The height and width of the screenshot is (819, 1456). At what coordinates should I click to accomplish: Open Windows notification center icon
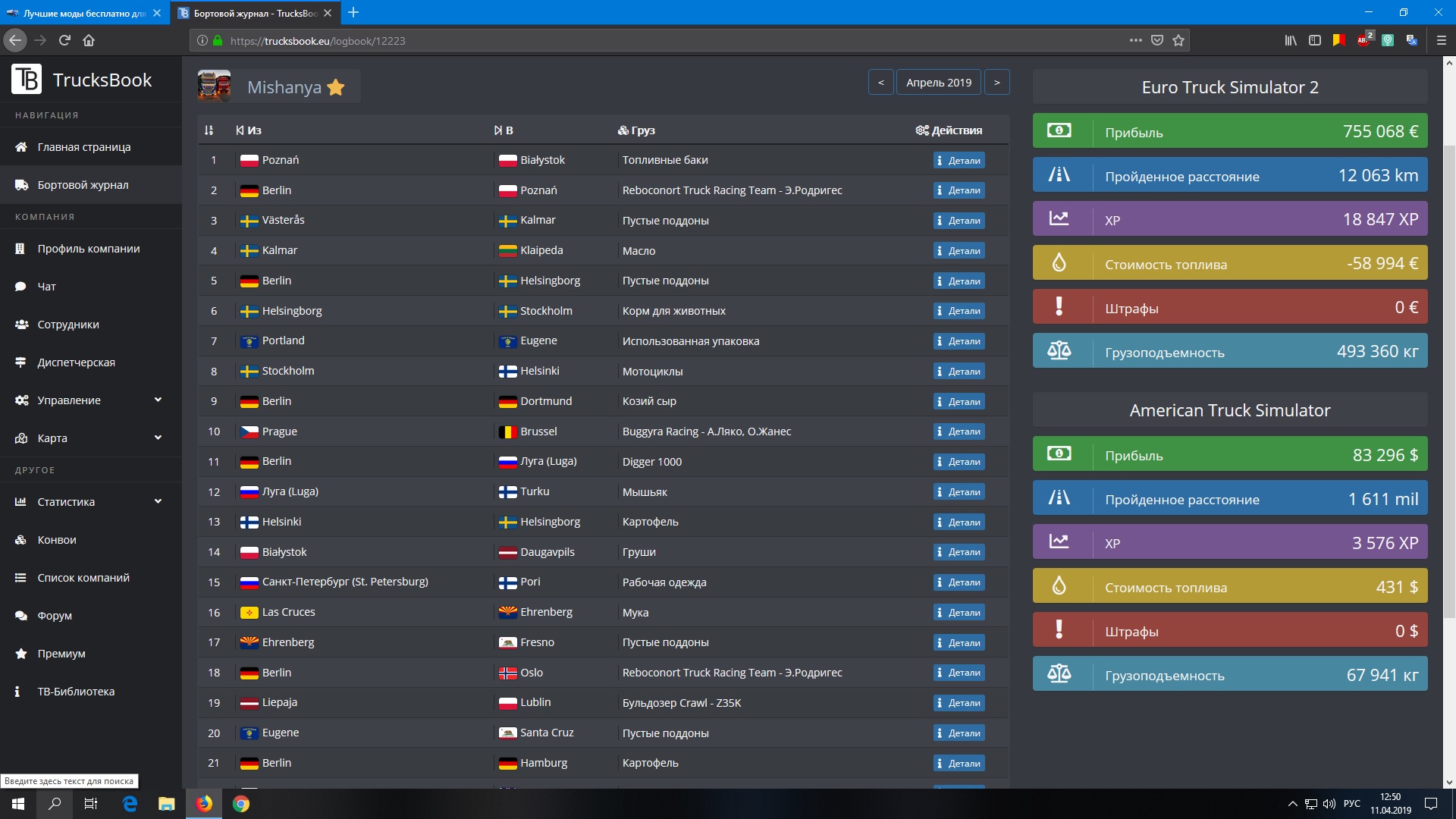coord(1431,804)
